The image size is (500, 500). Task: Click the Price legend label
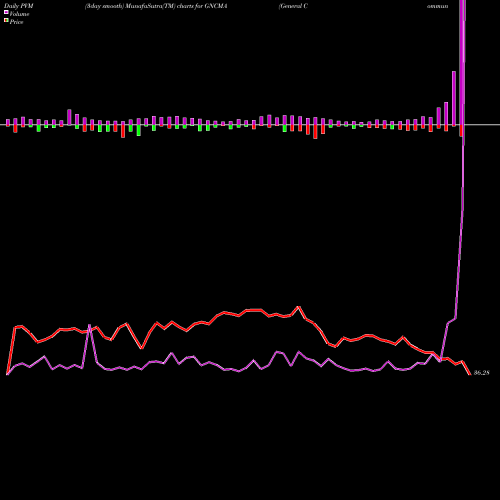coord(16,22)
